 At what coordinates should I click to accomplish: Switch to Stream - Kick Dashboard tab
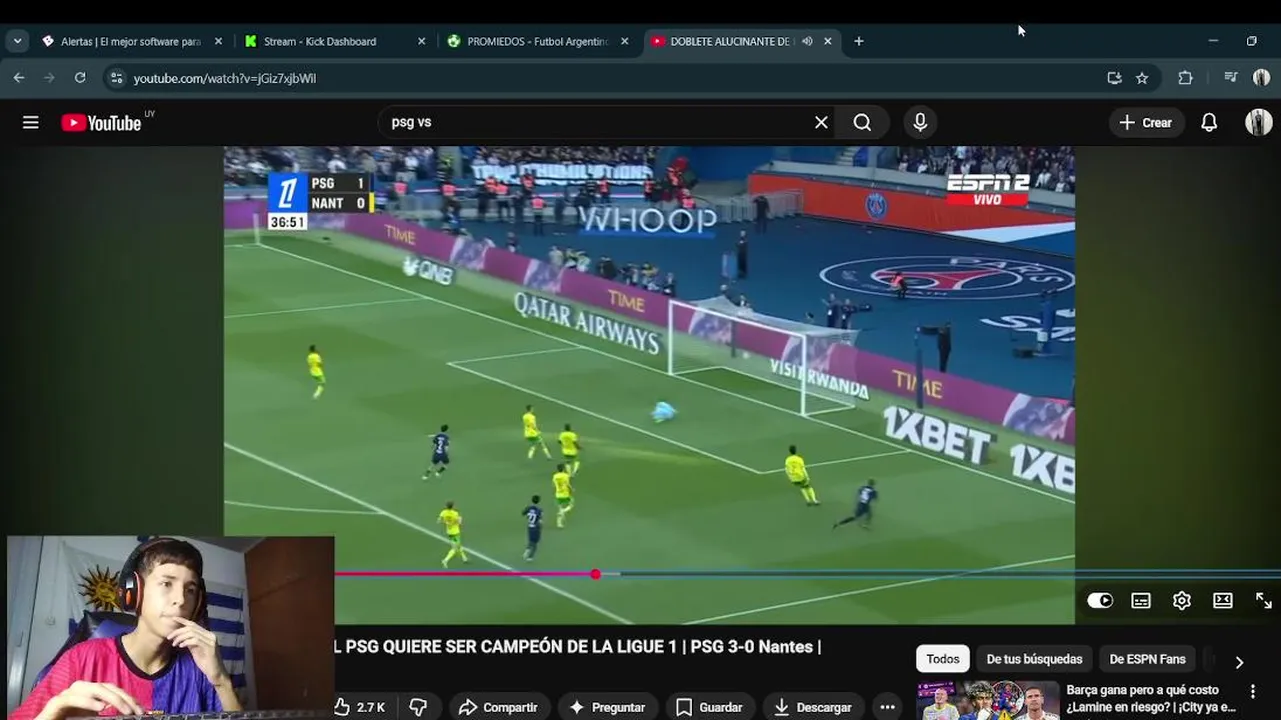pyautogui.click(x=320, y=41)
